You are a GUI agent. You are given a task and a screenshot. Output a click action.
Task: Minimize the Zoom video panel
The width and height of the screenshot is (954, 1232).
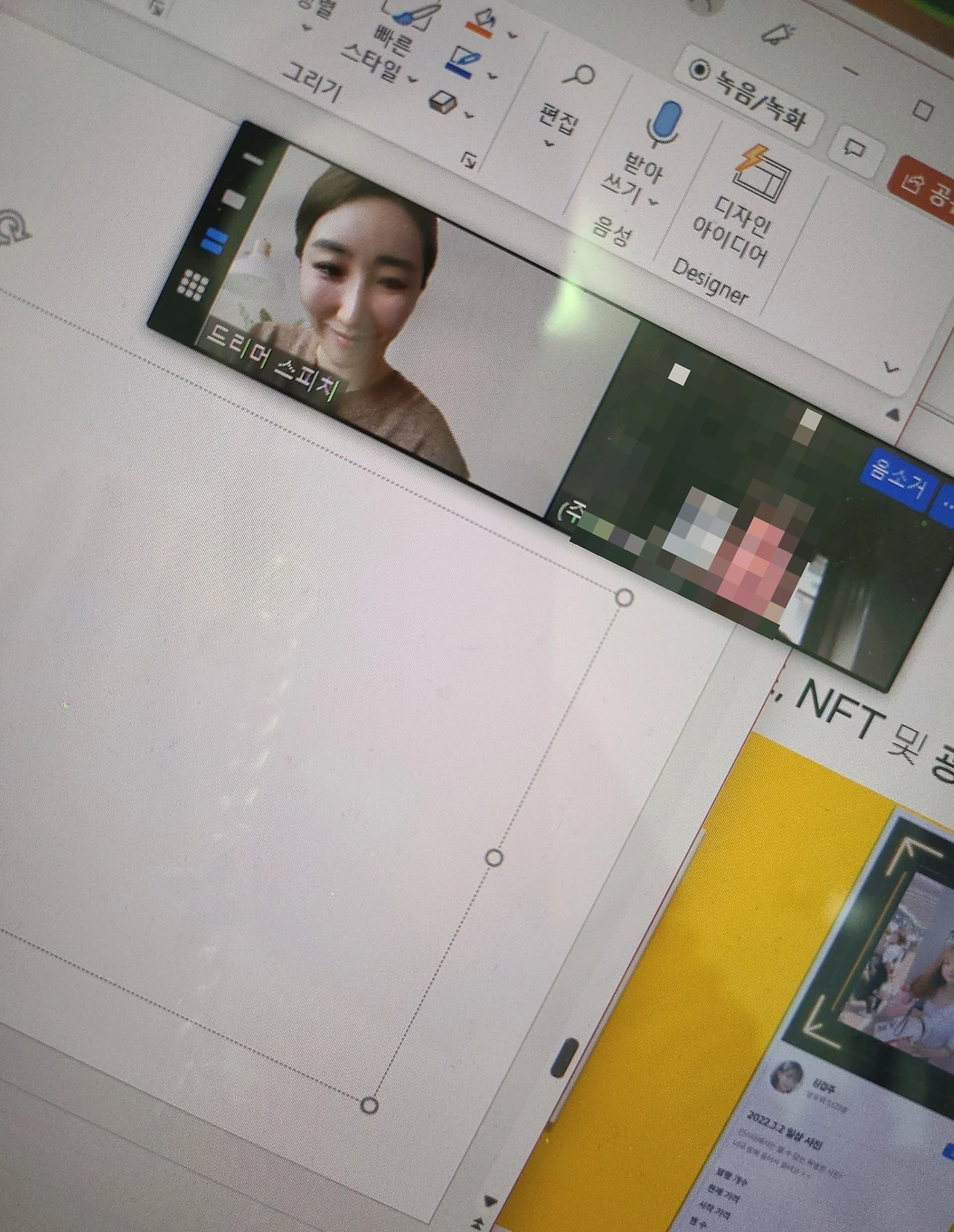pyautogui.click(x=254, y=159)
